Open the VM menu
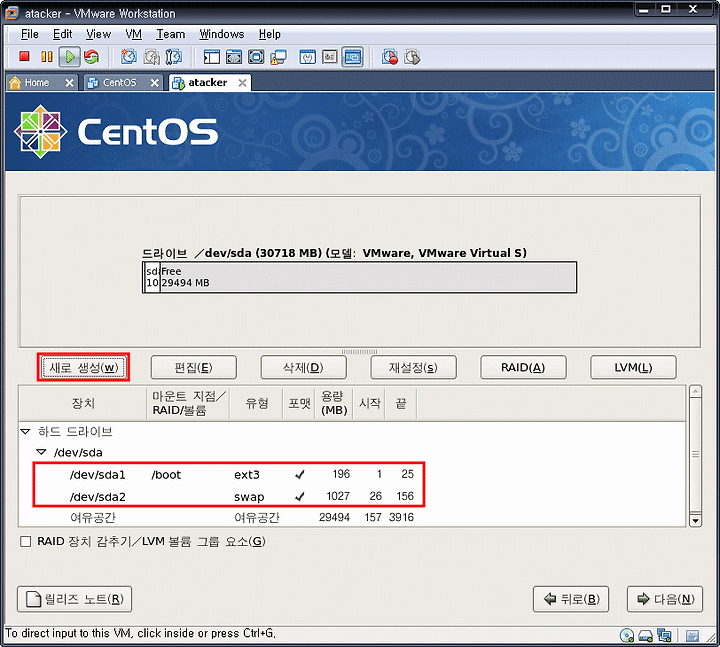720x647 pixels. [x=134, y=34]
